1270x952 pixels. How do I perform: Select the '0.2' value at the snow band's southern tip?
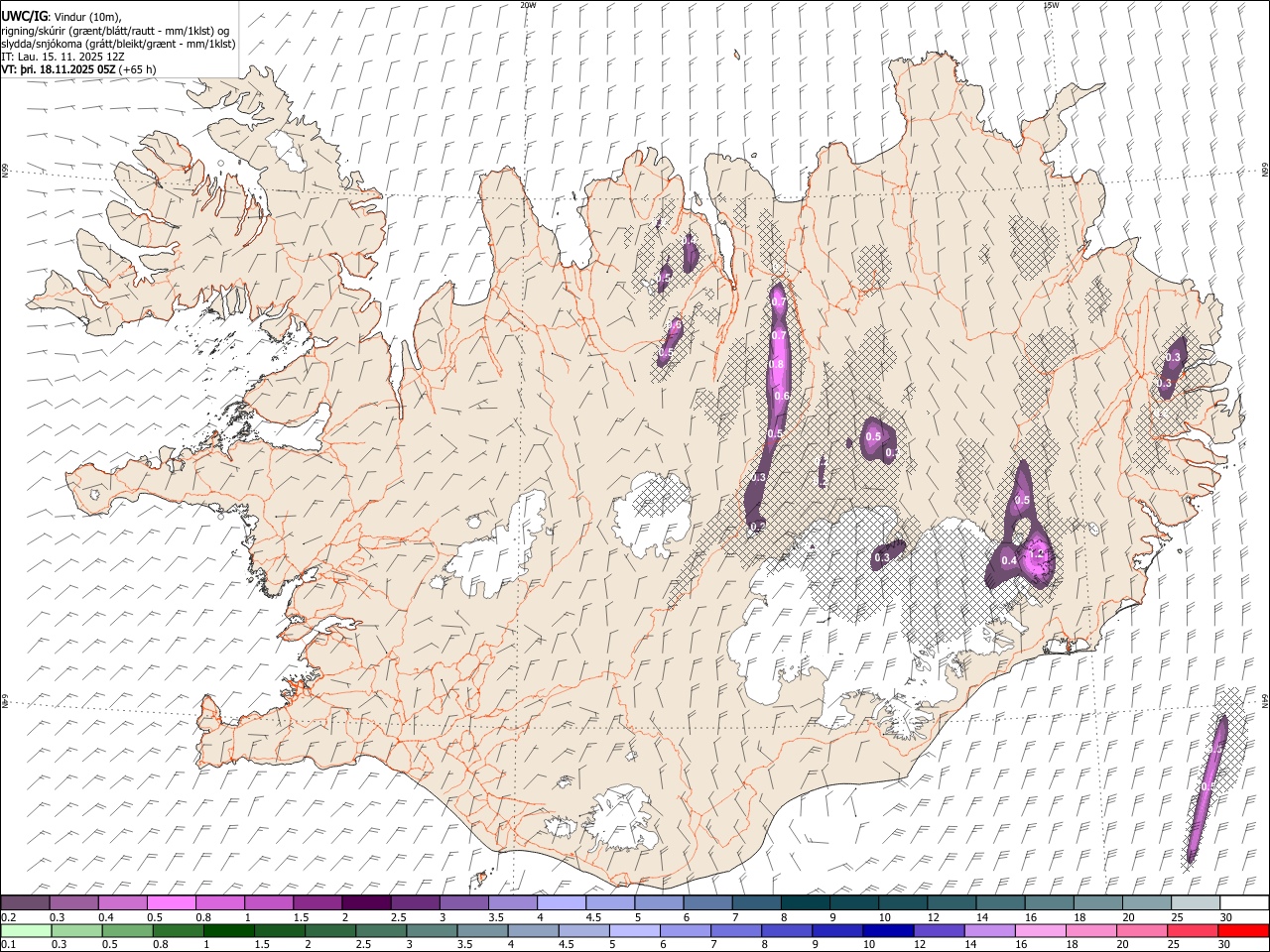[x=757, y=527]
